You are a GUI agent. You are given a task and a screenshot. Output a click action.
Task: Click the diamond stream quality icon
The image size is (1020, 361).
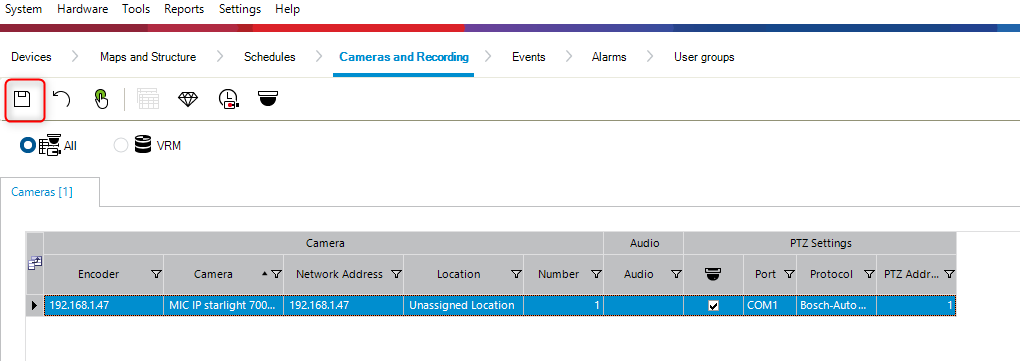tap(188, 100)
